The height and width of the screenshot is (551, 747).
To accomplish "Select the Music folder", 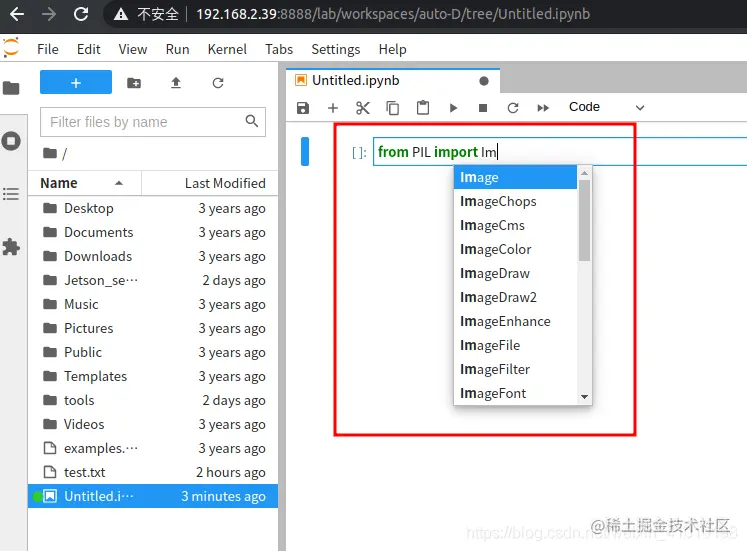I will (153, 304).
